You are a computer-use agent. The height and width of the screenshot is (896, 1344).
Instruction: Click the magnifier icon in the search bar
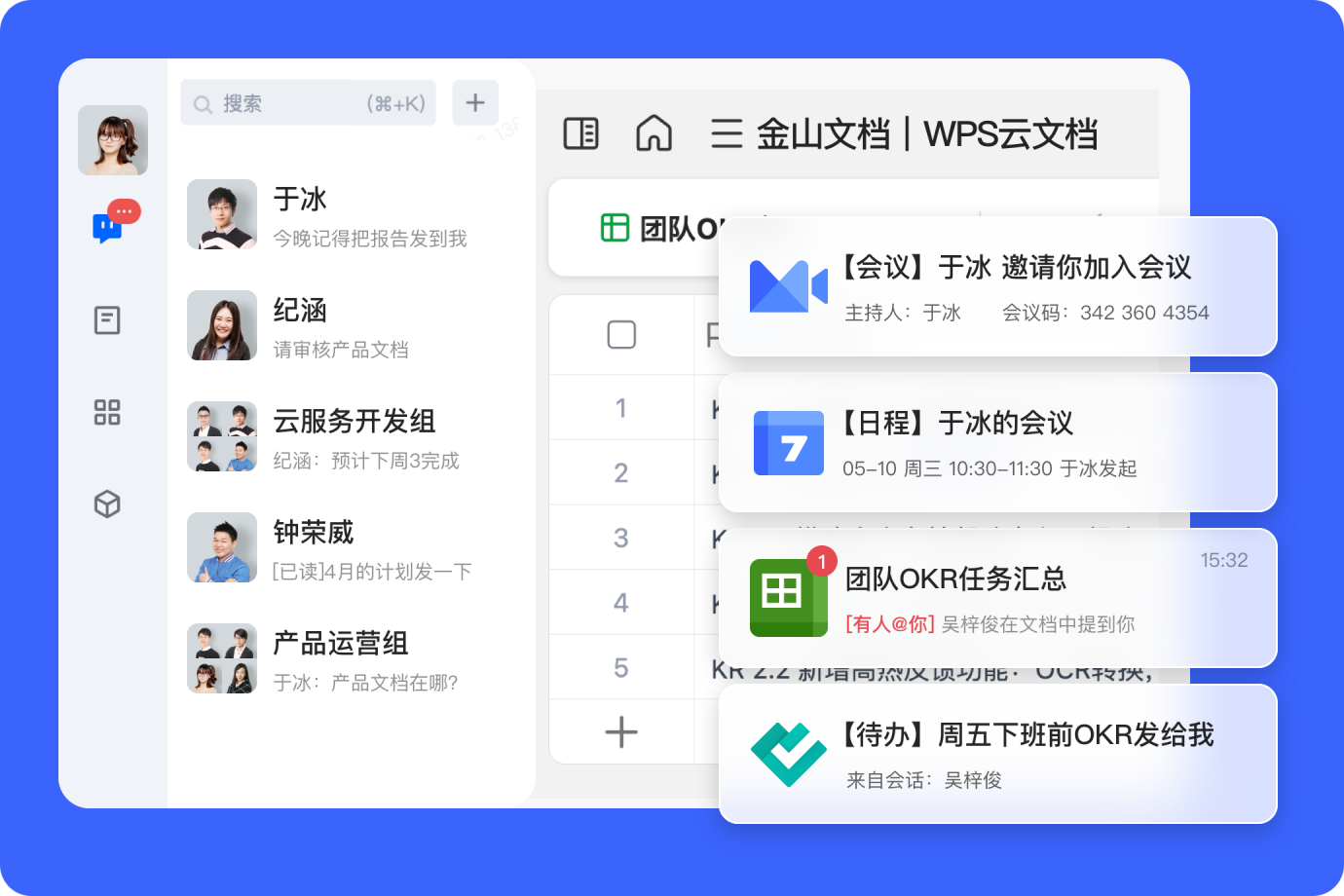203,102
